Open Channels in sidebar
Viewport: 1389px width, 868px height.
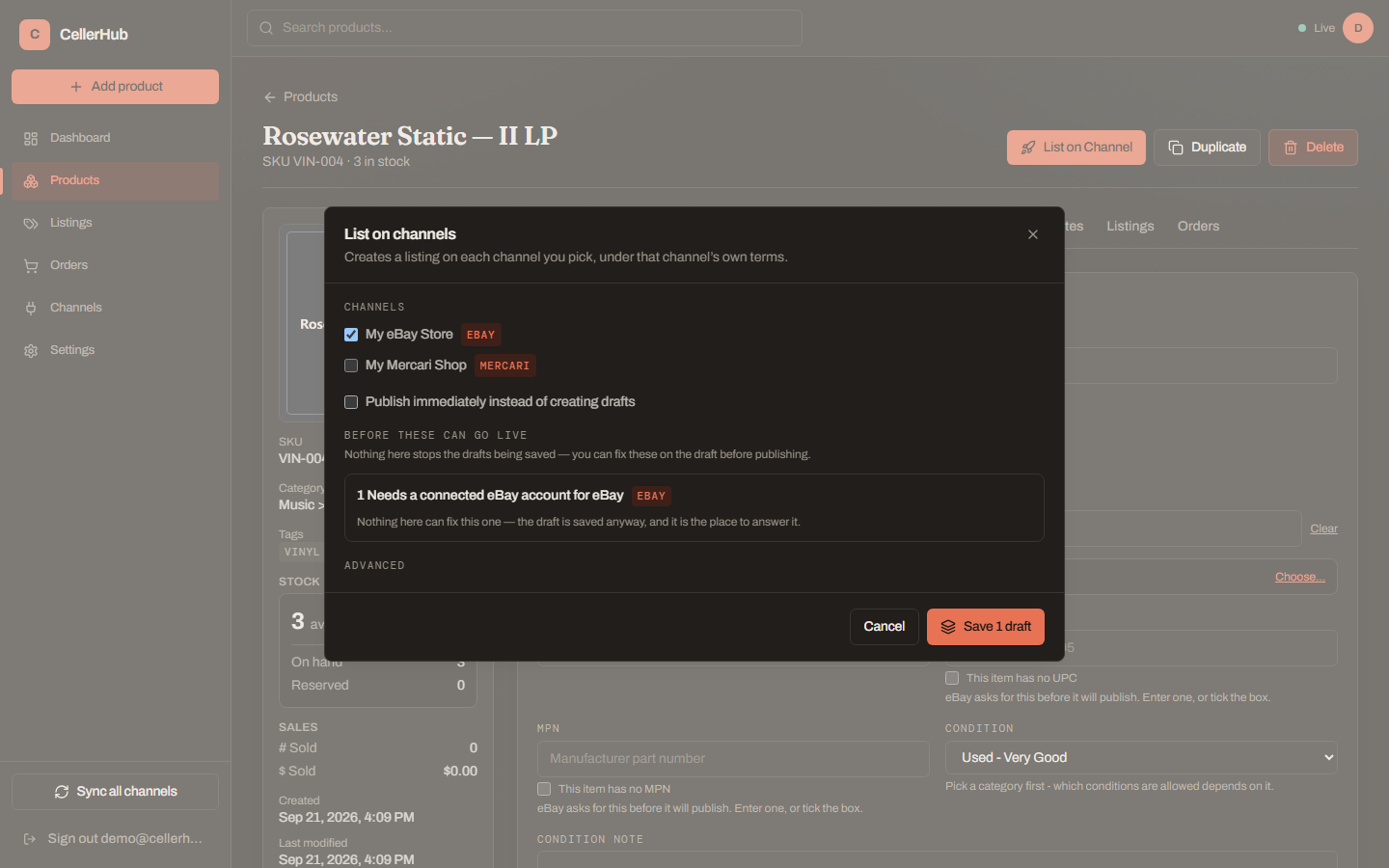coord(115,308)
